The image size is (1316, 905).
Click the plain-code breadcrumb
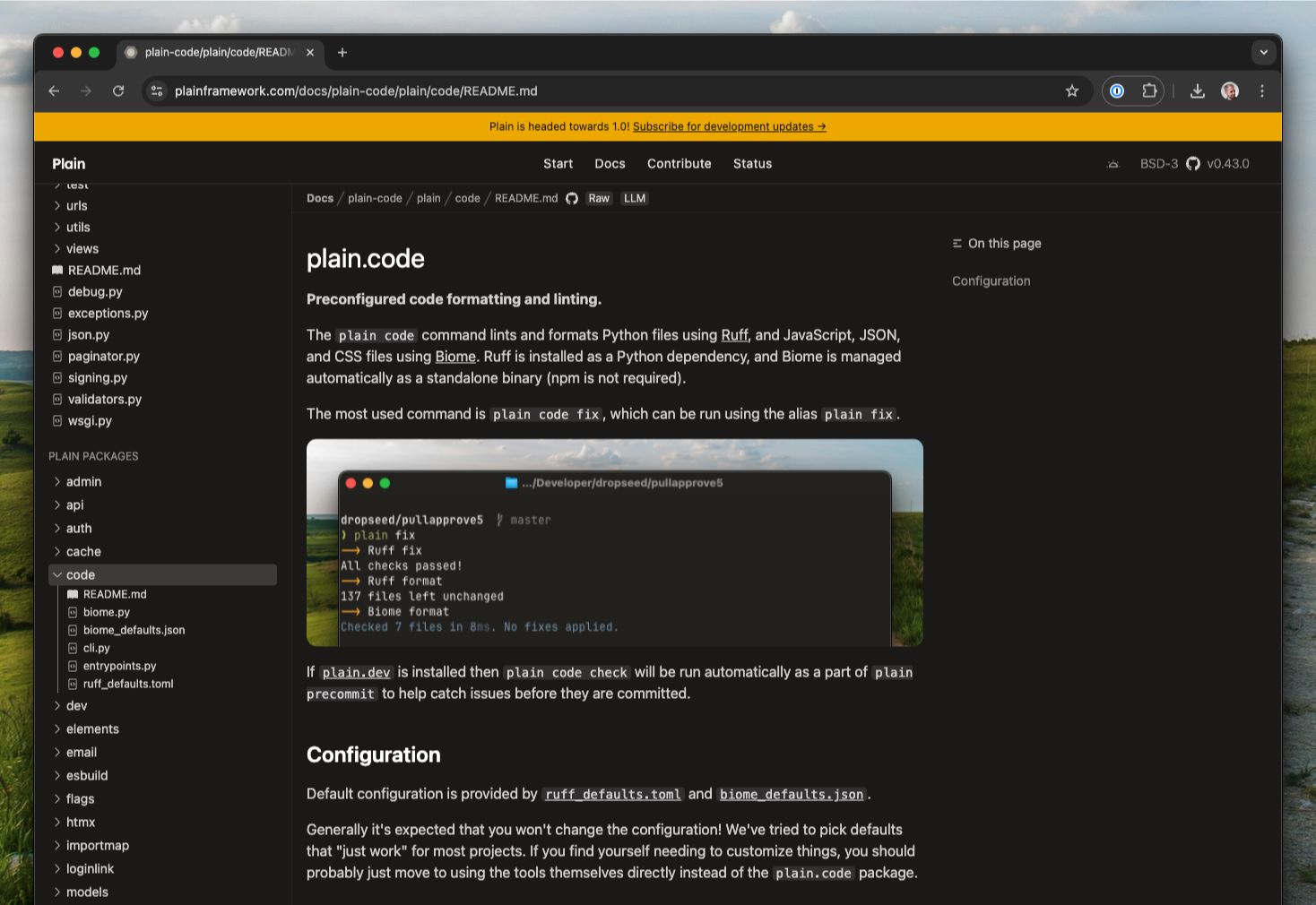coord(375,198)
